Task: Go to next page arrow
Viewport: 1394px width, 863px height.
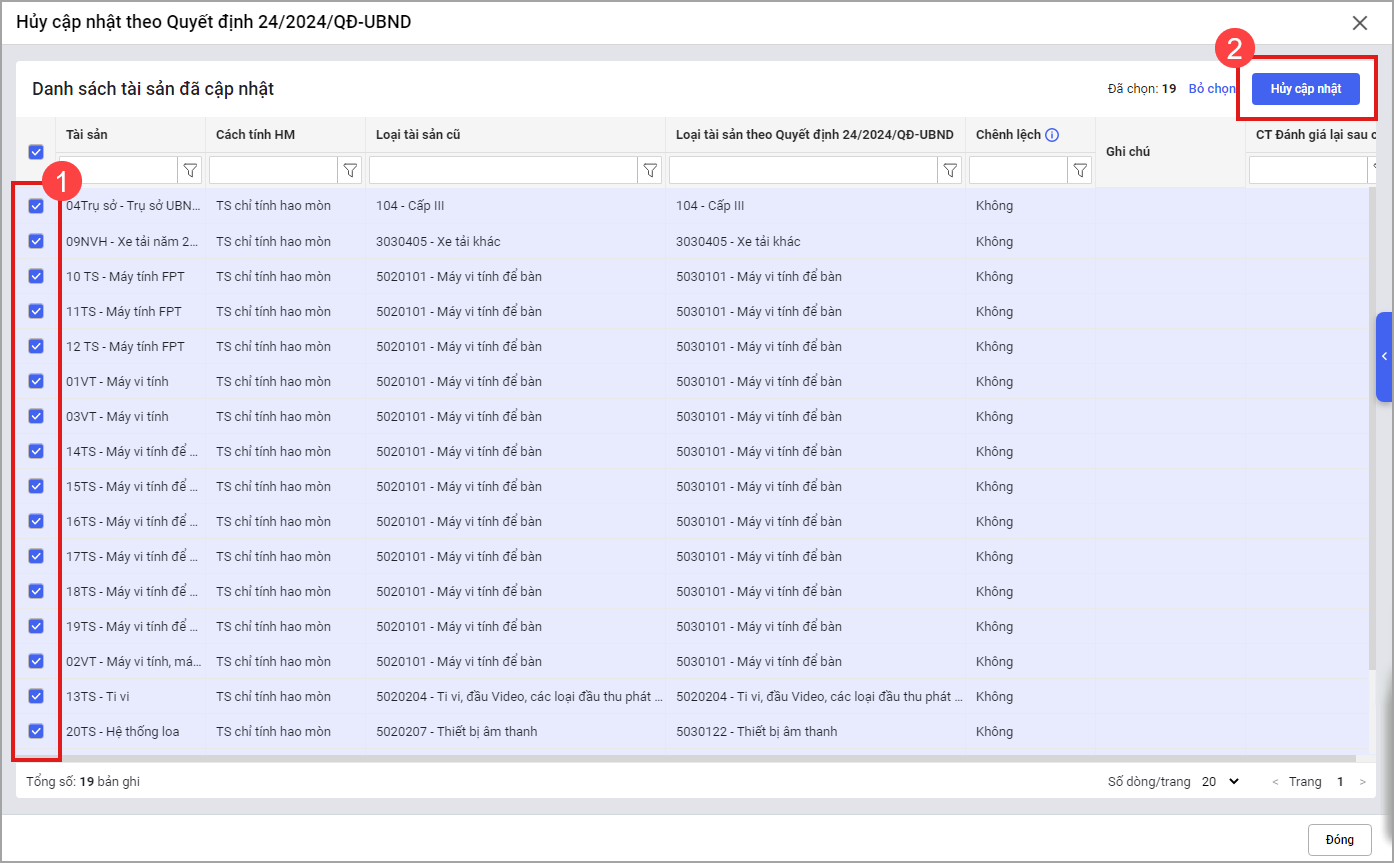Action: pos(1362,782)
